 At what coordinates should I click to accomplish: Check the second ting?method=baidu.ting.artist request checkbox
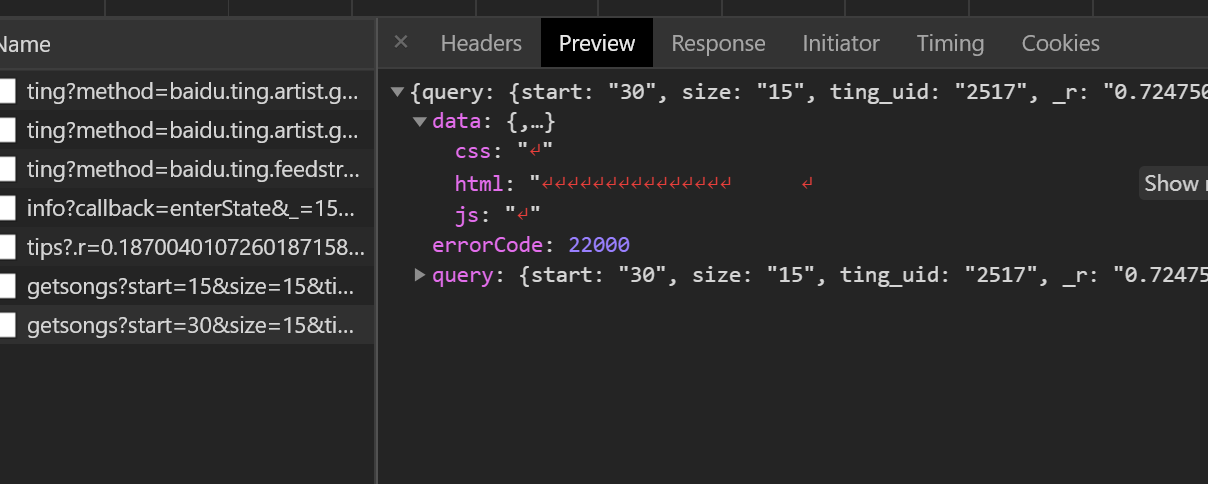(6, 130)
